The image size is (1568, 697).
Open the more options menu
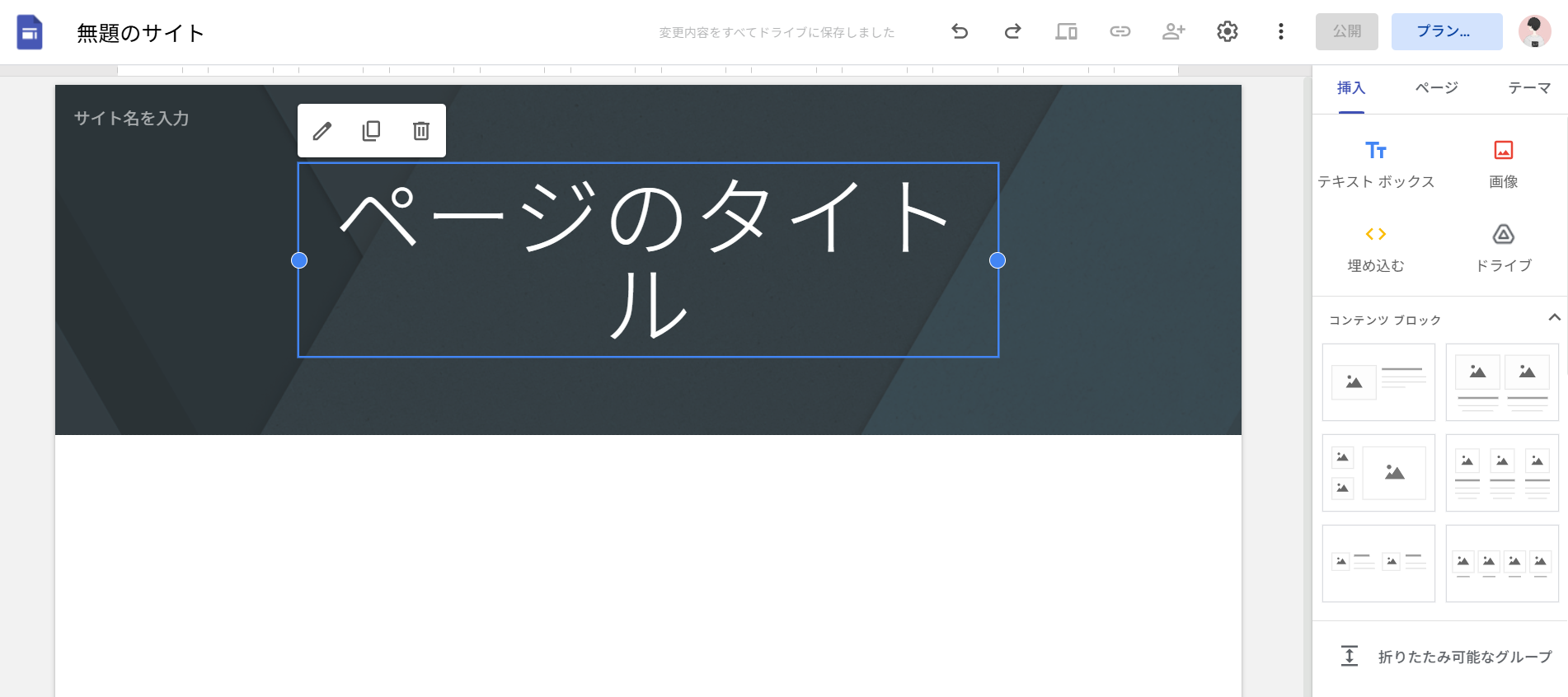[1280, 31]
